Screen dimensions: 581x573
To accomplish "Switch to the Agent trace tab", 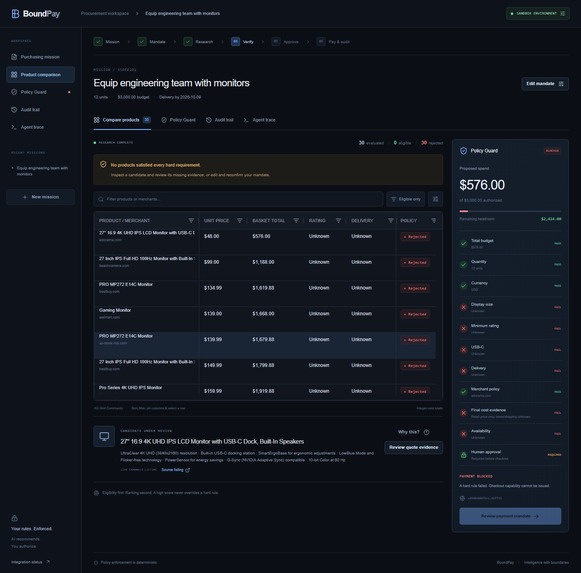I will point(259,120).
